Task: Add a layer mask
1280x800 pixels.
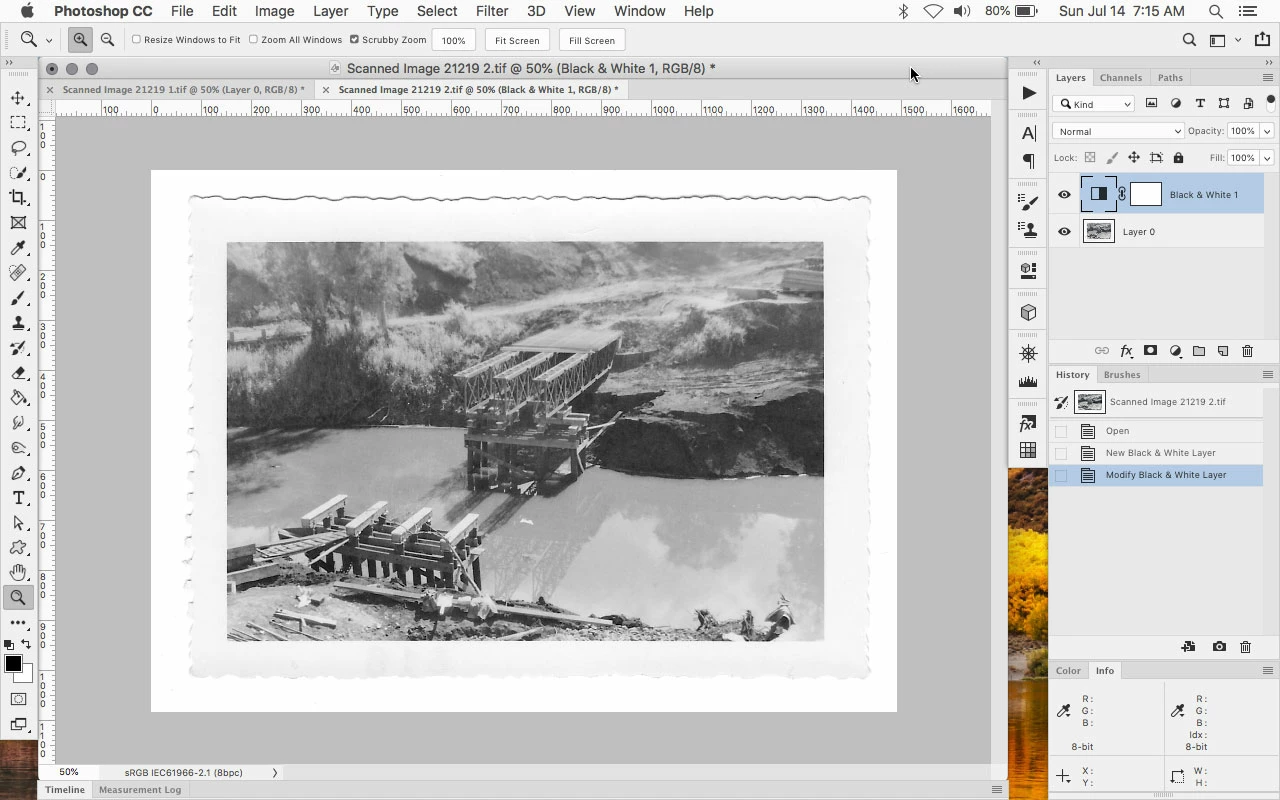Action: pyautogui.click(x=1150, y=351)
